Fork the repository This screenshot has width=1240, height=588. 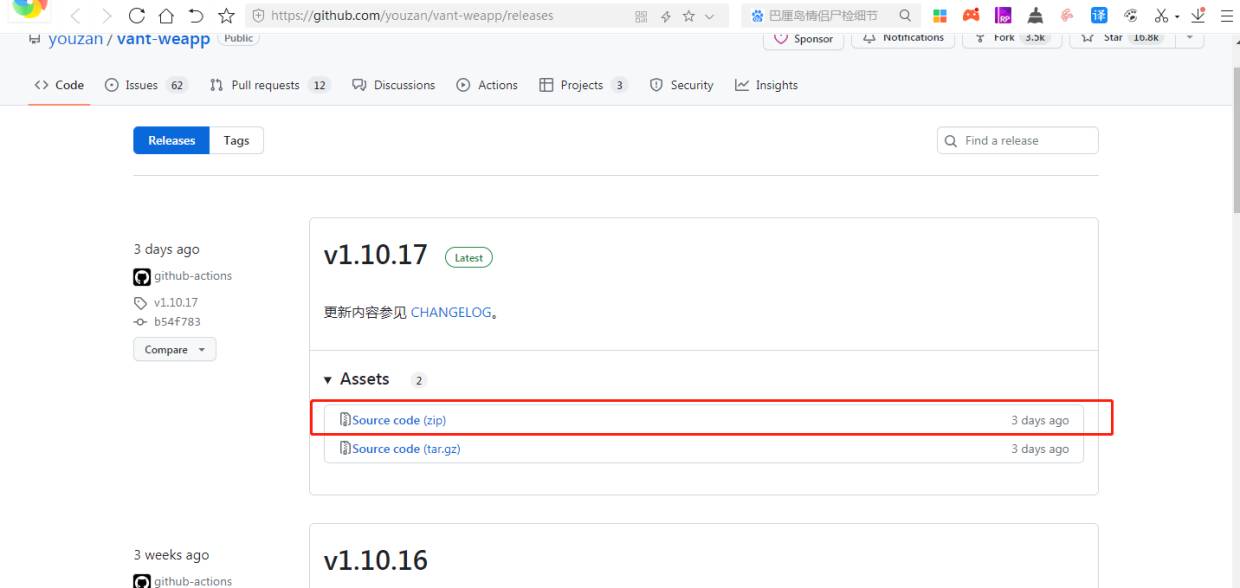1012,38
